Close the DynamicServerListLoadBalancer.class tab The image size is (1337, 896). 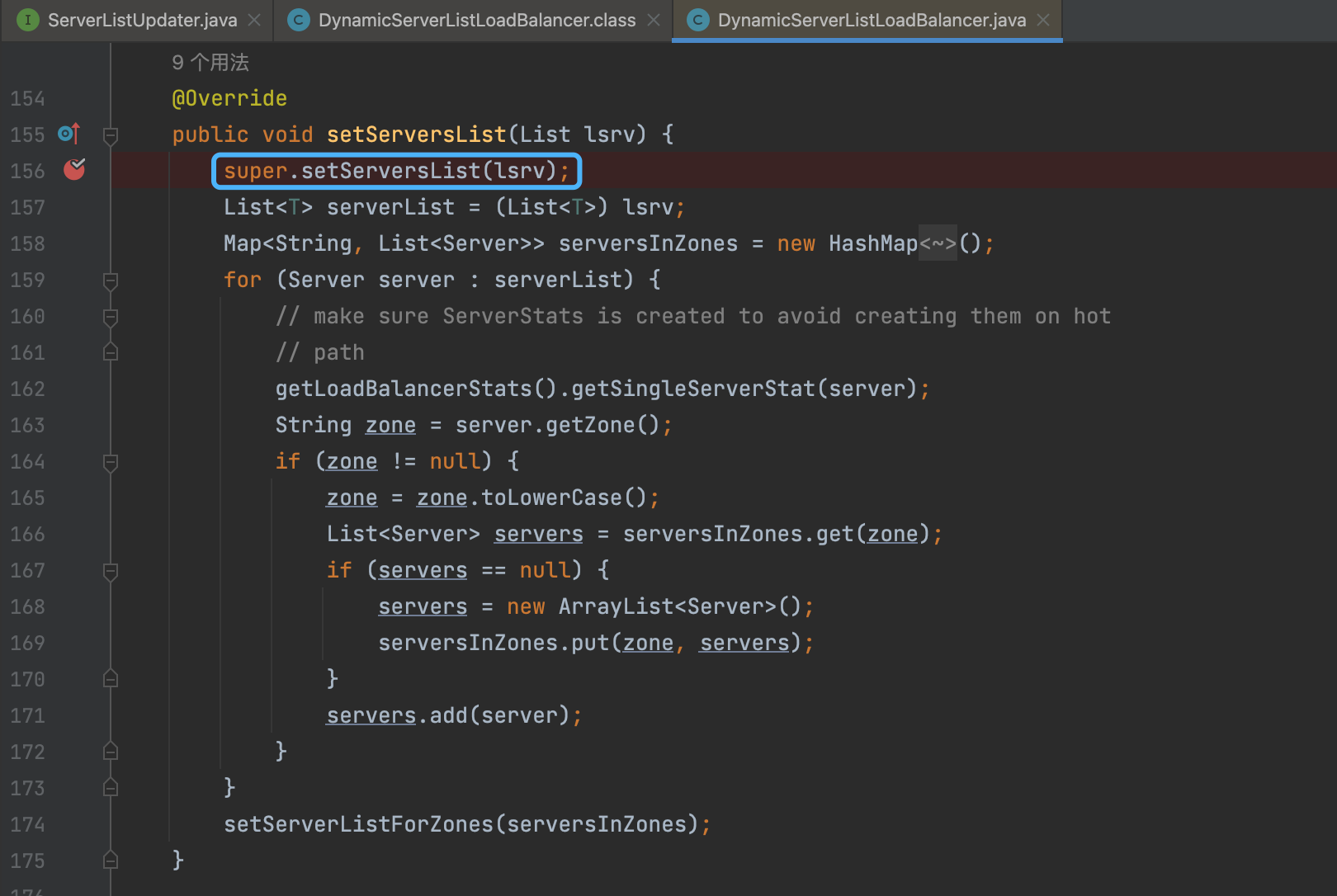coord(654,20)
